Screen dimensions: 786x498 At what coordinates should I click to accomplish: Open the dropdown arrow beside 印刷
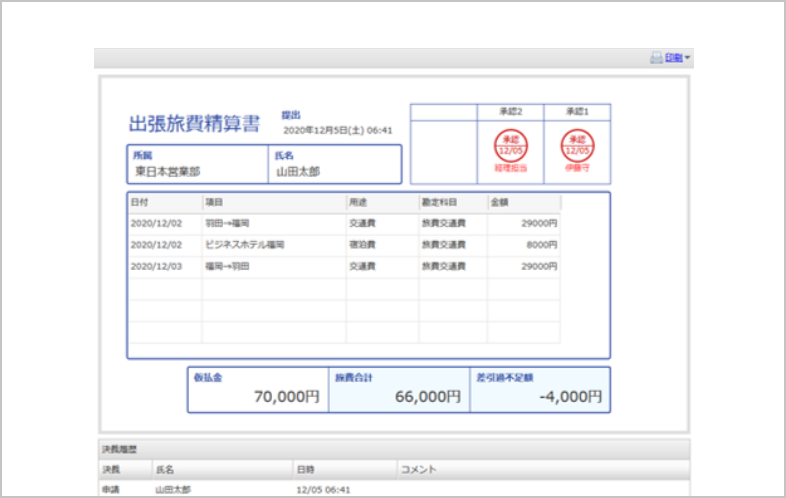point(688,58)
